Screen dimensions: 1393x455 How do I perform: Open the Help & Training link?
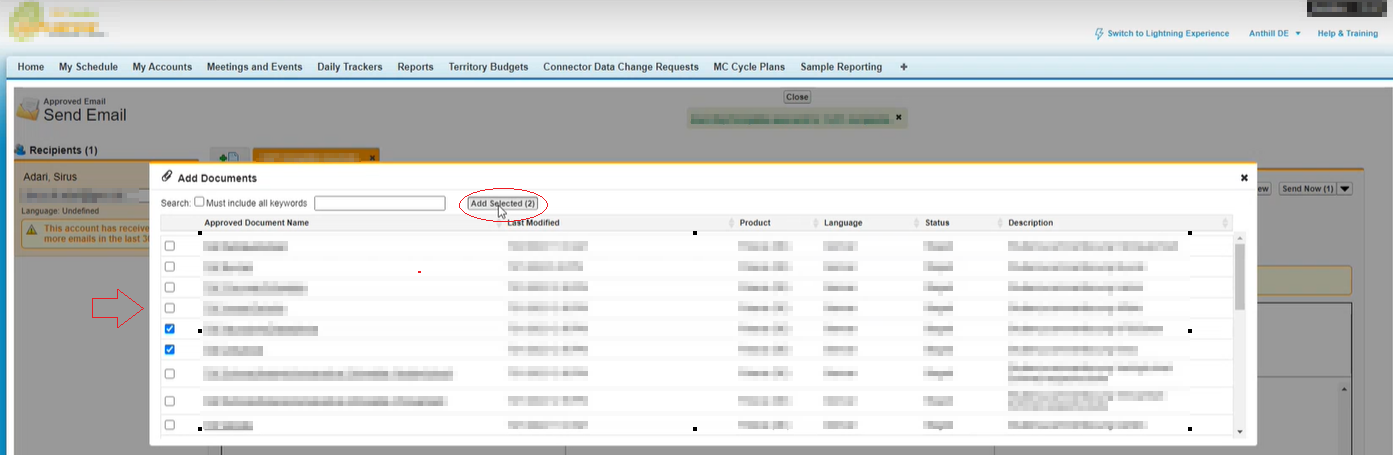pos(1347,33)
